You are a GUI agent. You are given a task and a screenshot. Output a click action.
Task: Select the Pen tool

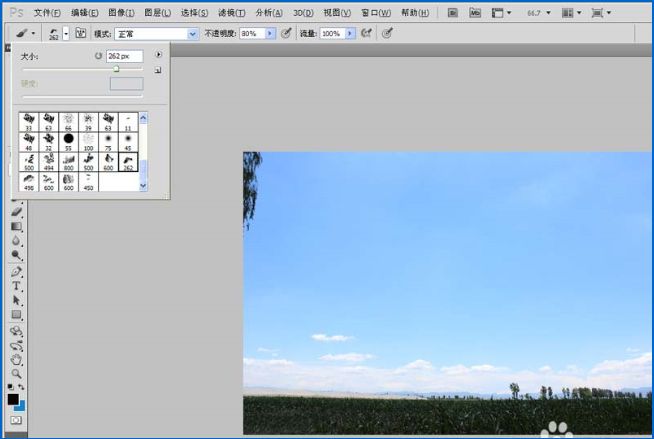[17, 271]
